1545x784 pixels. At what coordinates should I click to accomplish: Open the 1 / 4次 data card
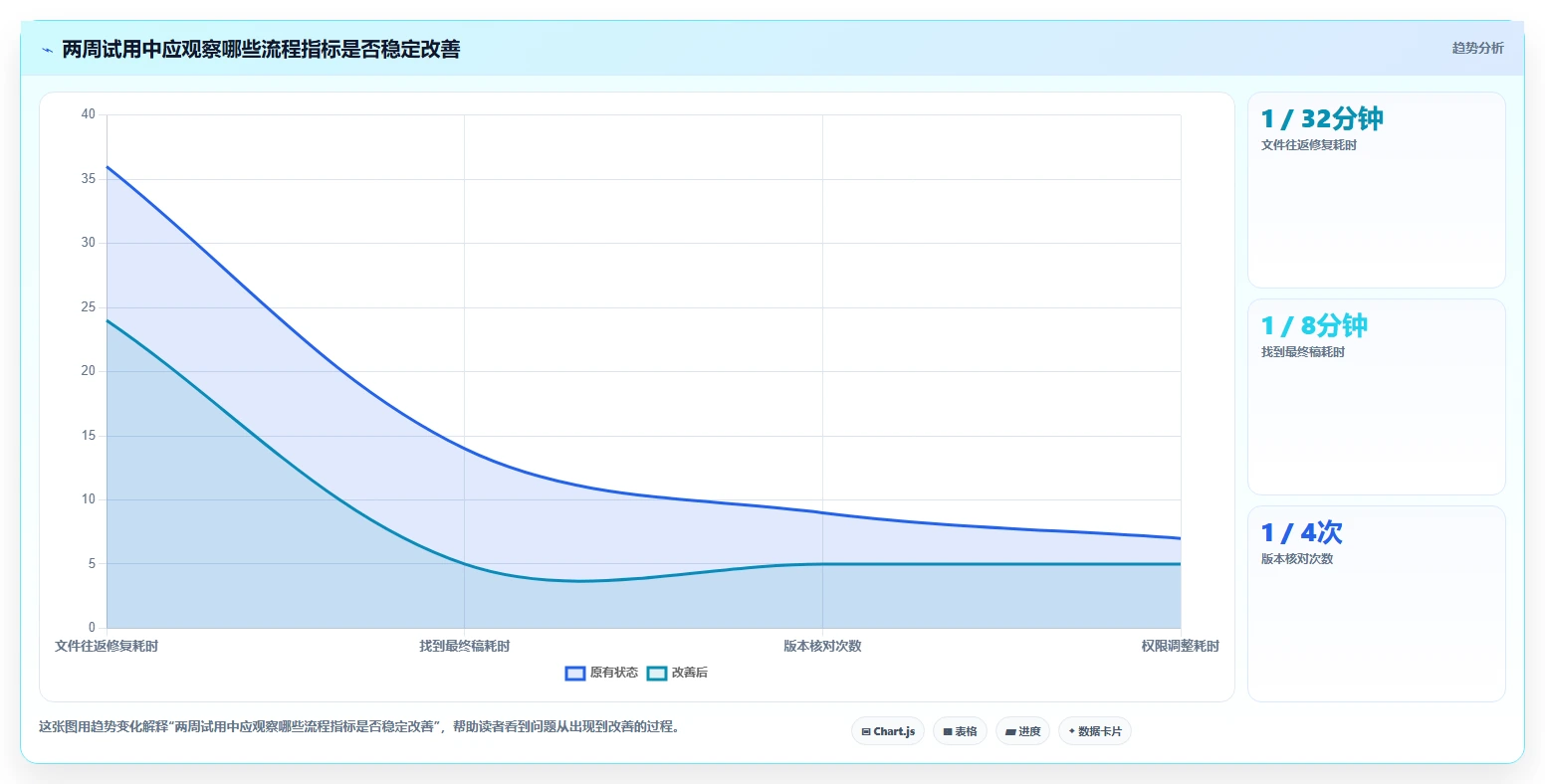1376,604
